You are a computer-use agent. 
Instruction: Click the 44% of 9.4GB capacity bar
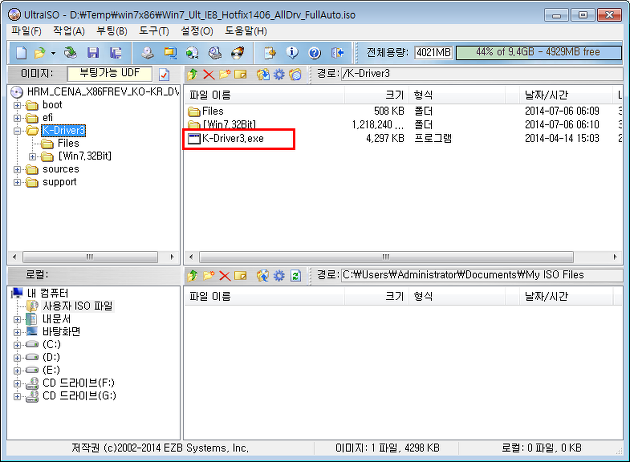[538, 52]
